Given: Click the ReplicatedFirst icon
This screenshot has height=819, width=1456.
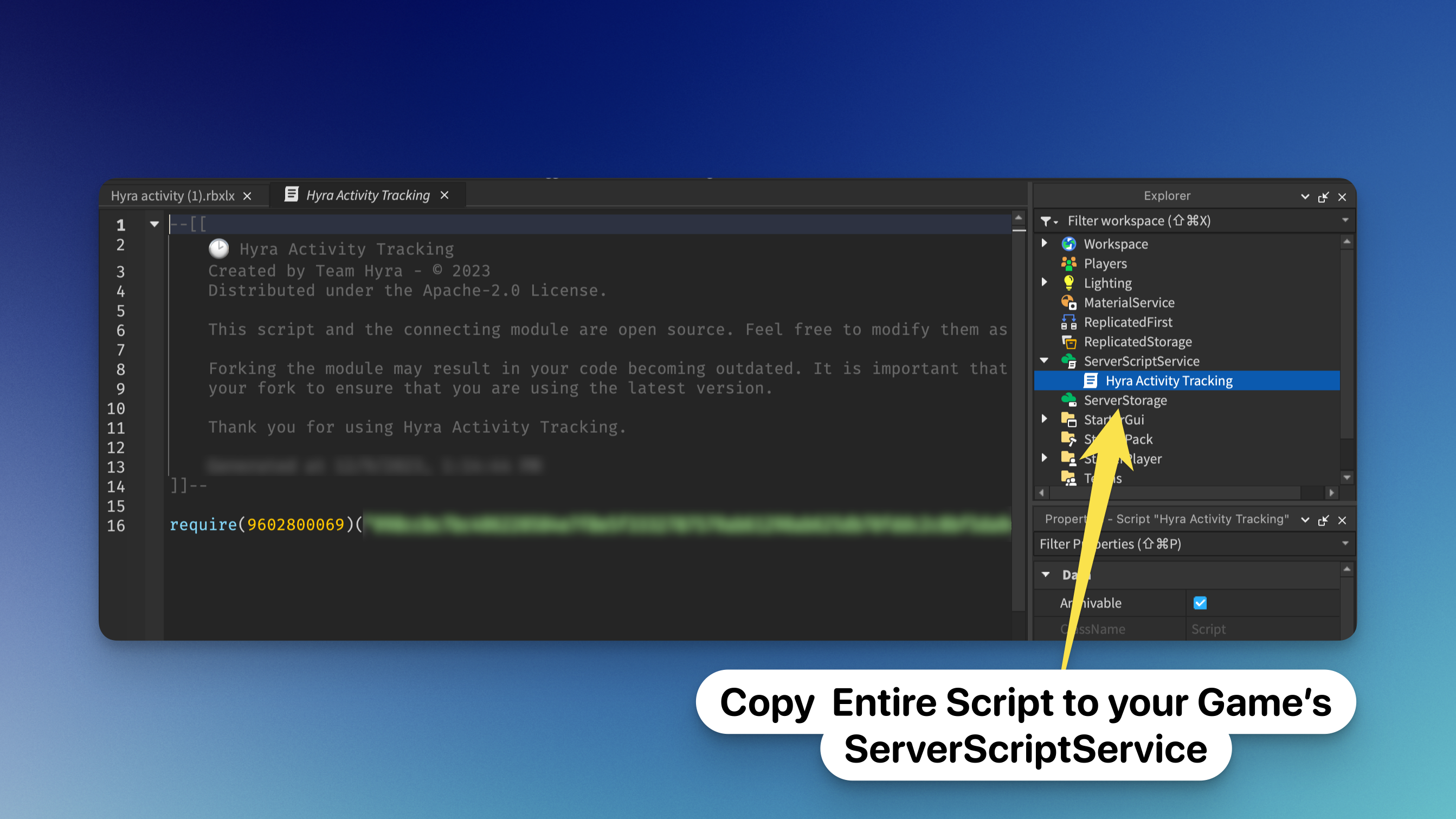Looking at the screenshot, I should pos(1068,322).
